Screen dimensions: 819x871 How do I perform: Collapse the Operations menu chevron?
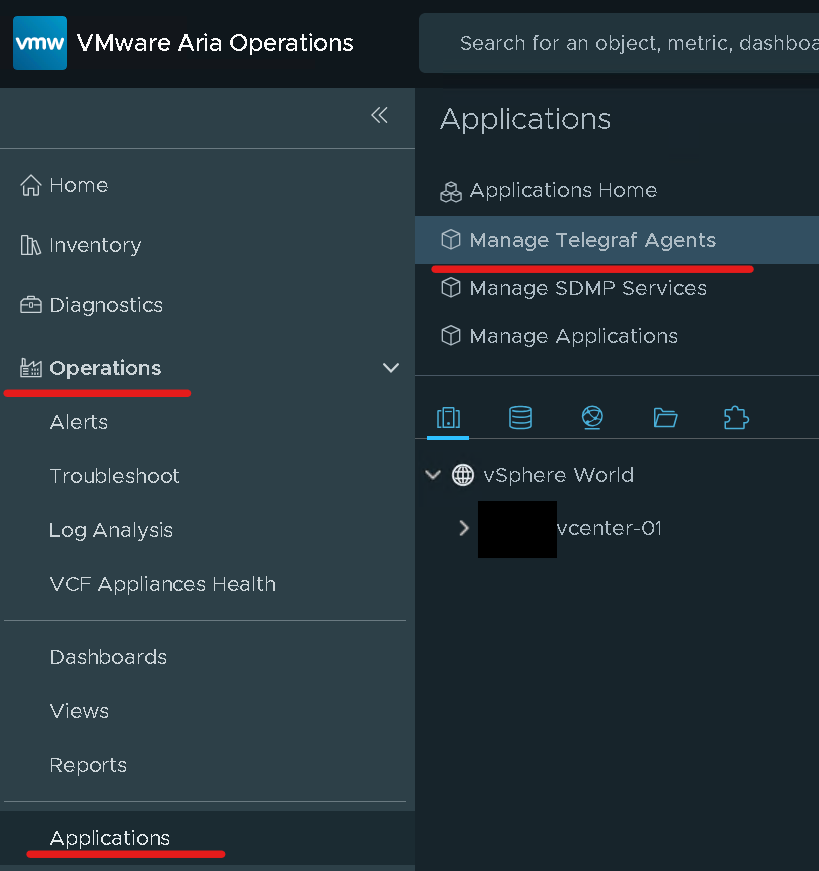tap(391, 368)
